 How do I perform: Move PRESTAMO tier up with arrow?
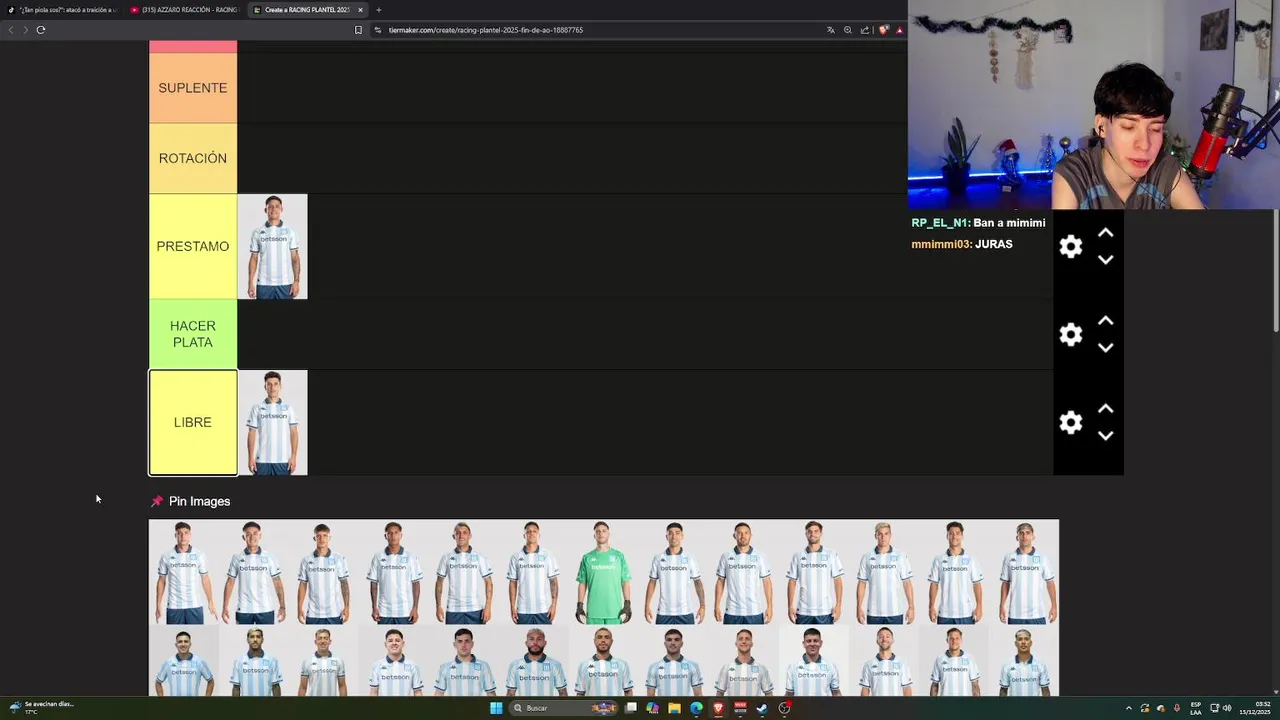pos(1105,233)
